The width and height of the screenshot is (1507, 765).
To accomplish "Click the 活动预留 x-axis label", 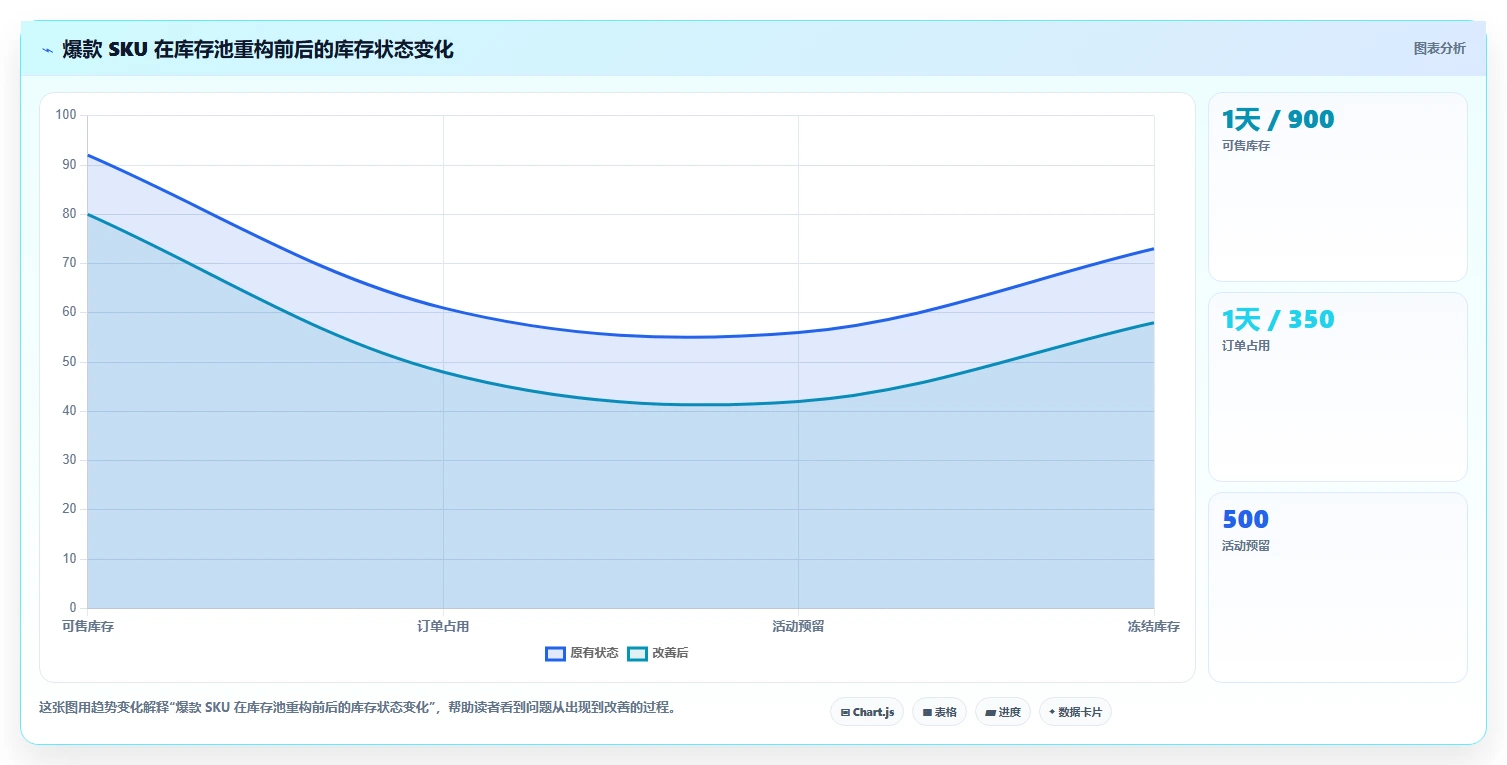I will coord(798,627).
